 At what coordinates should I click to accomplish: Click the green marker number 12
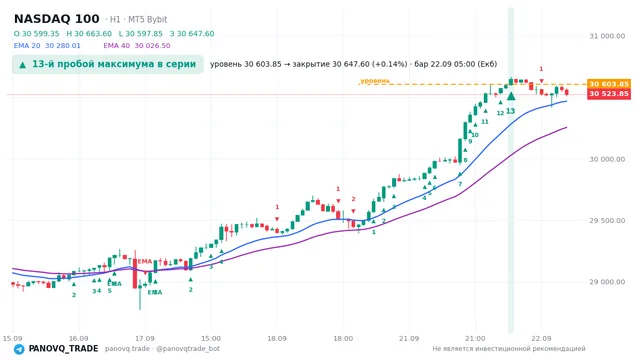pyautogui.click(x=500, y=113)
